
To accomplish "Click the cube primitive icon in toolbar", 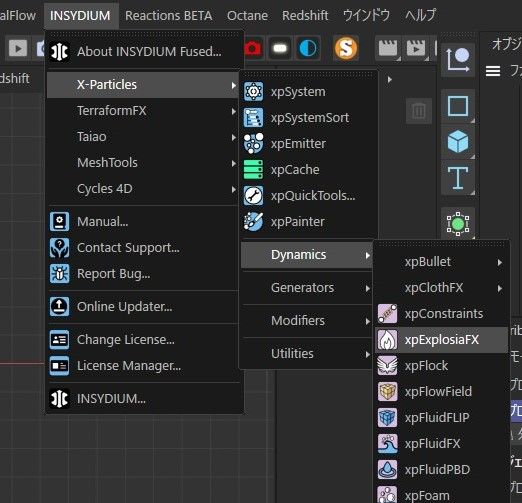I will coord(458,141).
